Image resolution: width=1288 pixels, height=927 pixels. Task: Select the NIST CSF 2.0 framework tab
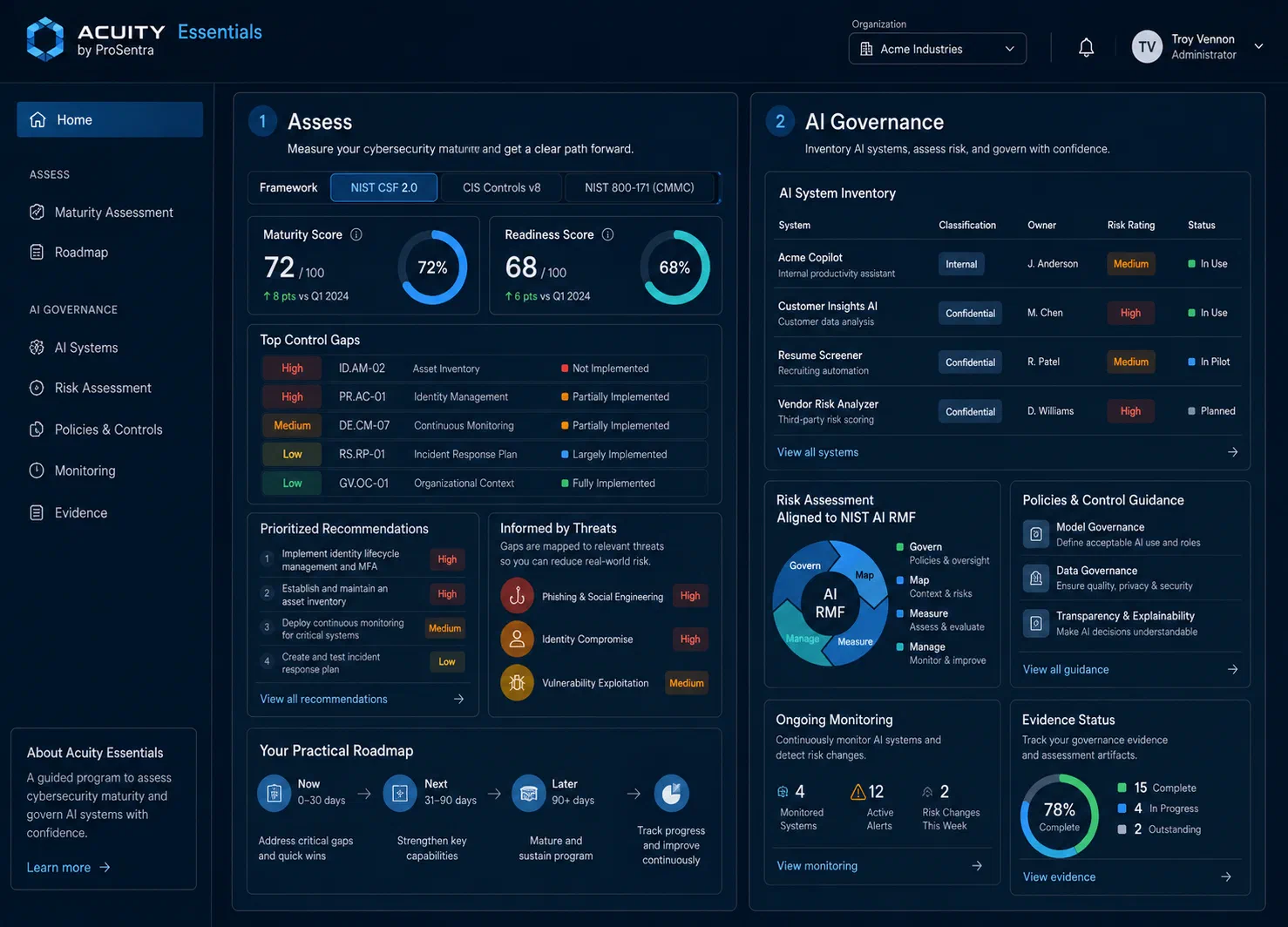click(384, 187)
